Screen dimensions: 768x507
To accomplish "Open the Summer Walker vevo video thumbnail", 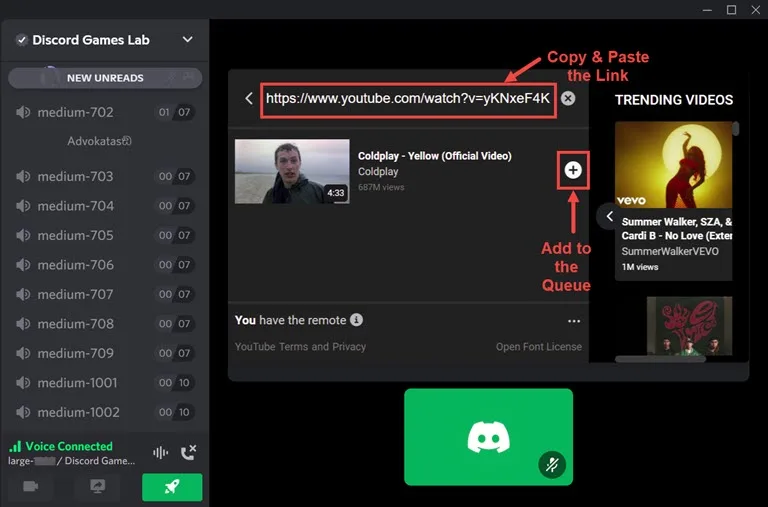I will pyautogui.click(x=673, y=165).
